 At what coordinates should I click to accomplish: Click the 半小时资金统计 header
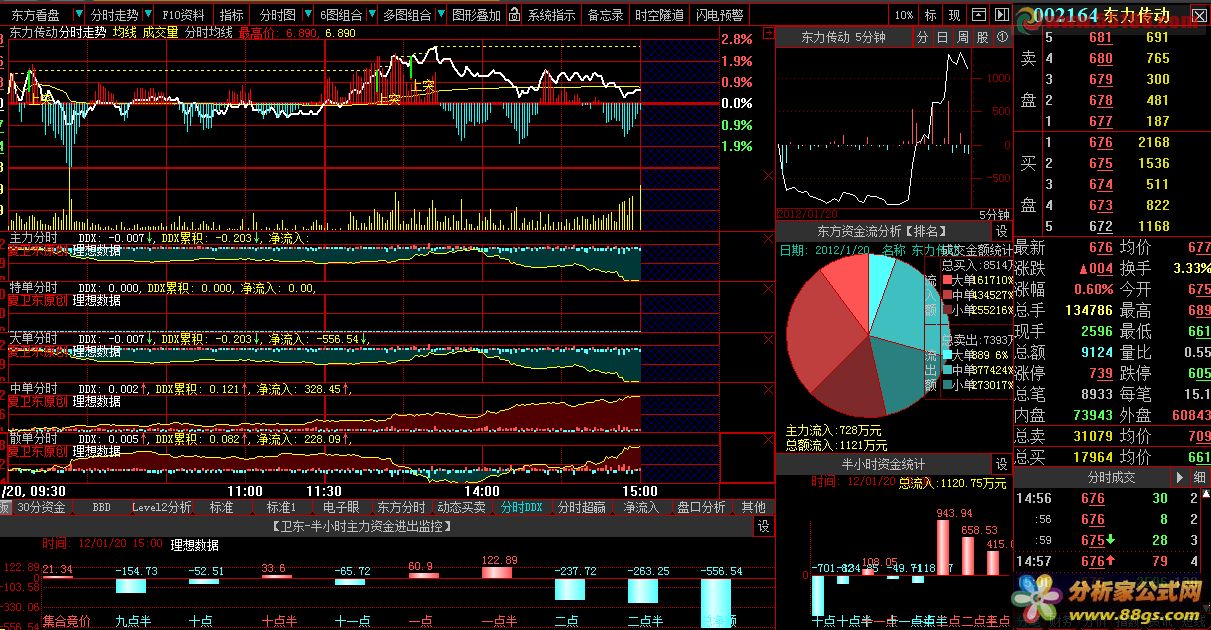point(883,465)
